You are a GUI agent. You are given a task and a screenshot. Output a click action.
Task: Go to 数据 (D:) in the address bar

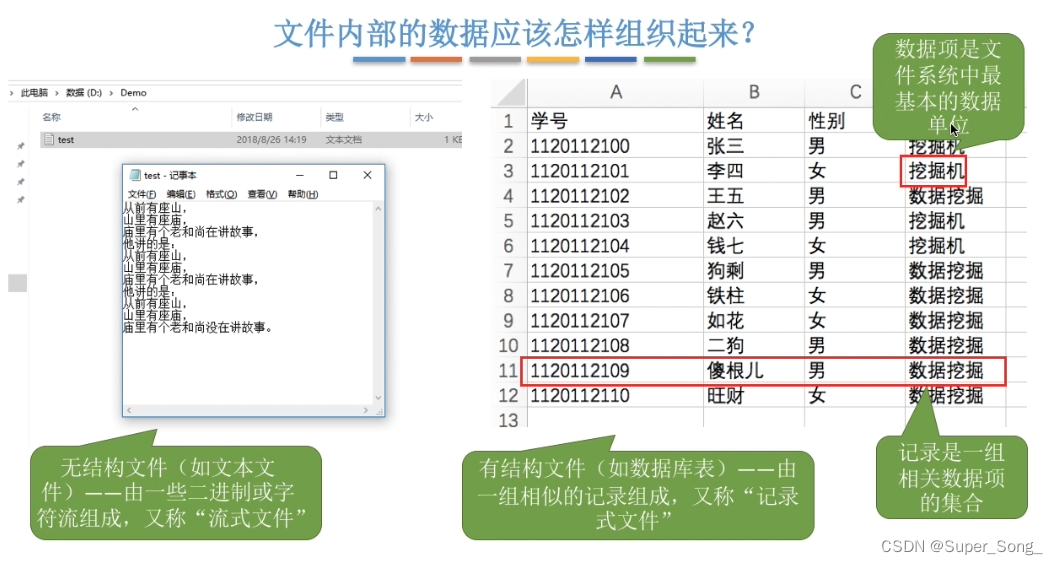(x=84, y=92)
